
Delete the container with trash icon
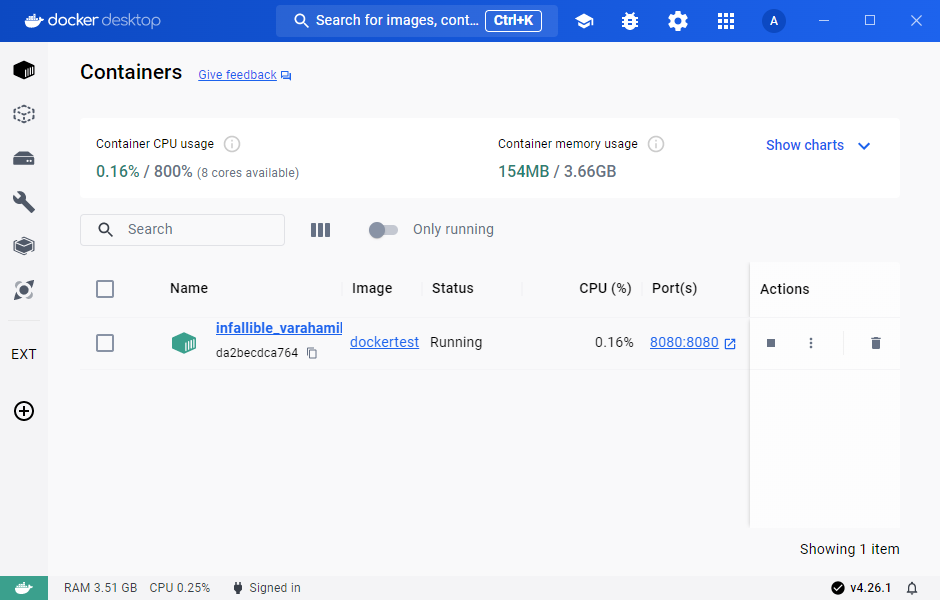click(876, 343)
